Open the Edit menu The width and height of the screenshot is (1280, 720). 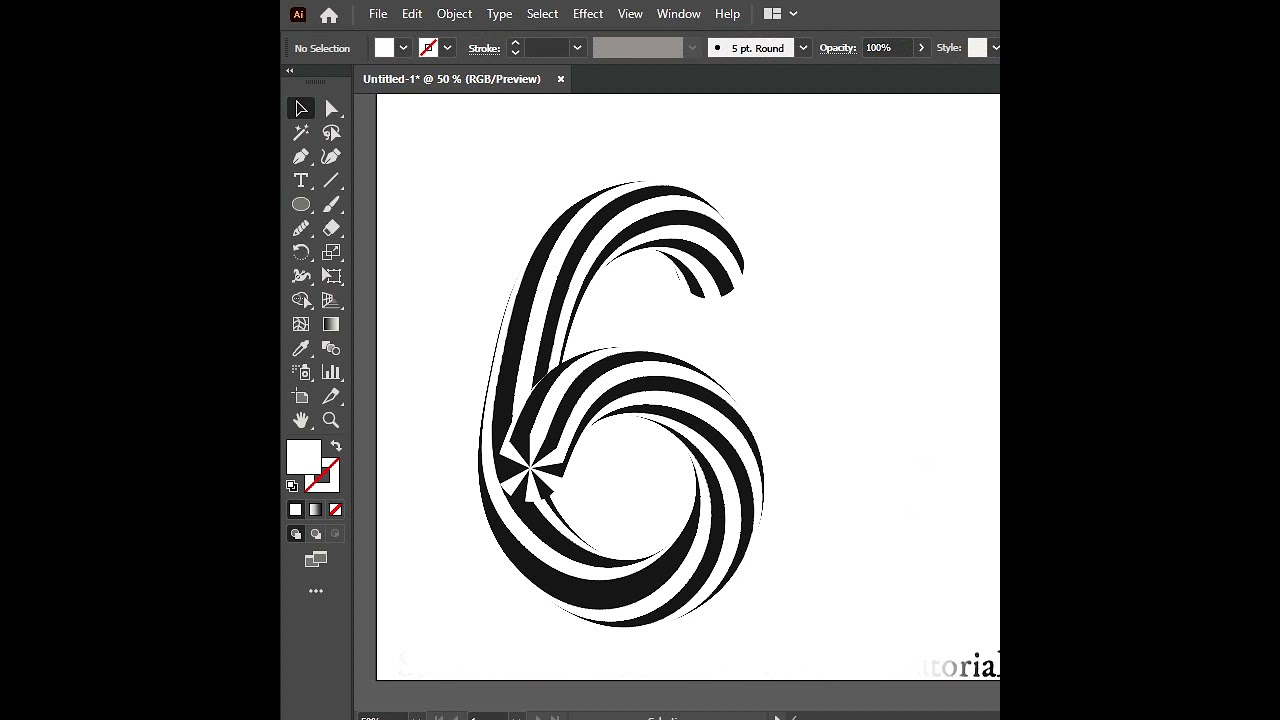point(412,14)
